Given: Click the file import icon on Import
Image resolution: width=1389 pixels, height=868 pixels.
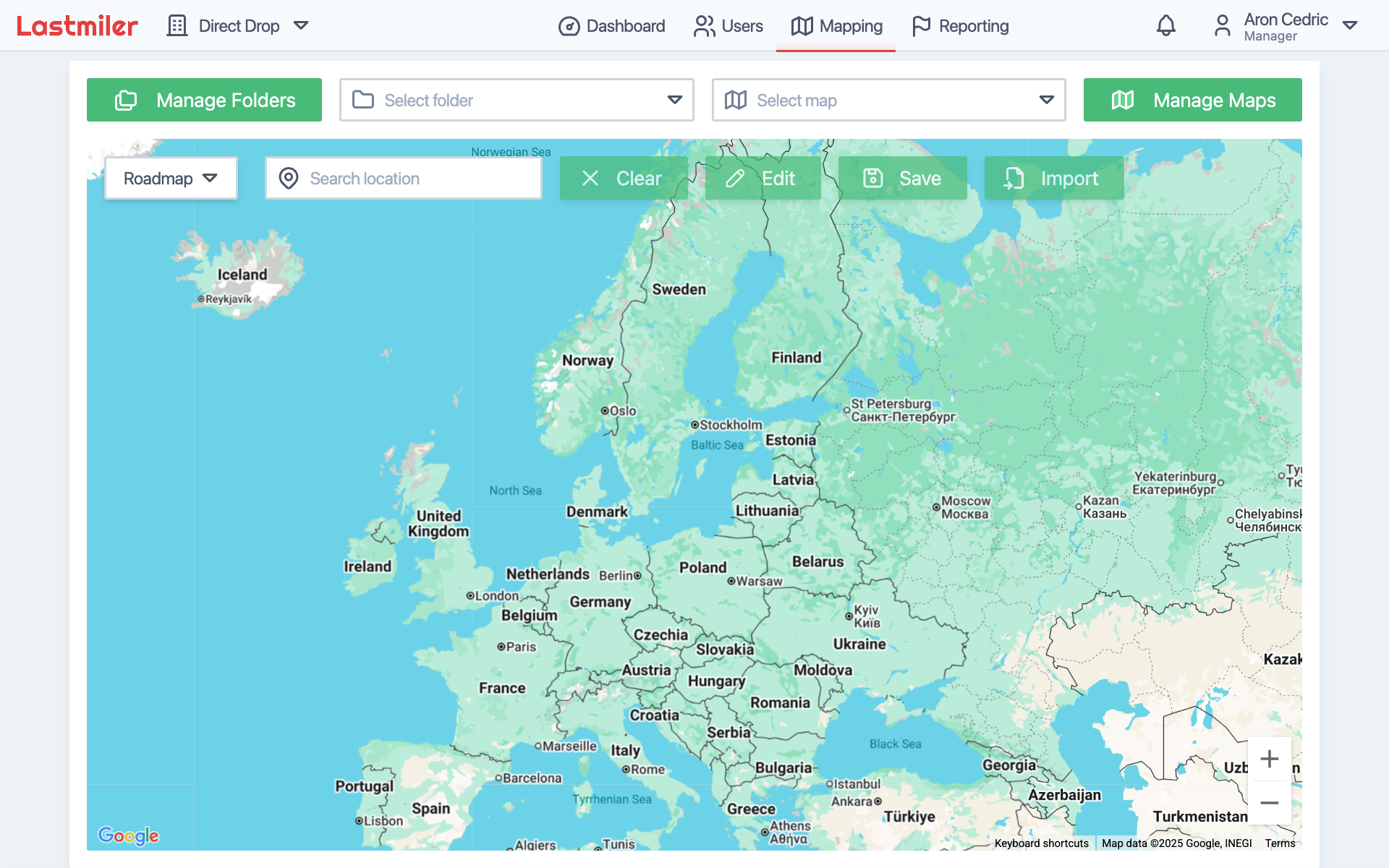Looking at the screenshot, I should pos(1014,178).
